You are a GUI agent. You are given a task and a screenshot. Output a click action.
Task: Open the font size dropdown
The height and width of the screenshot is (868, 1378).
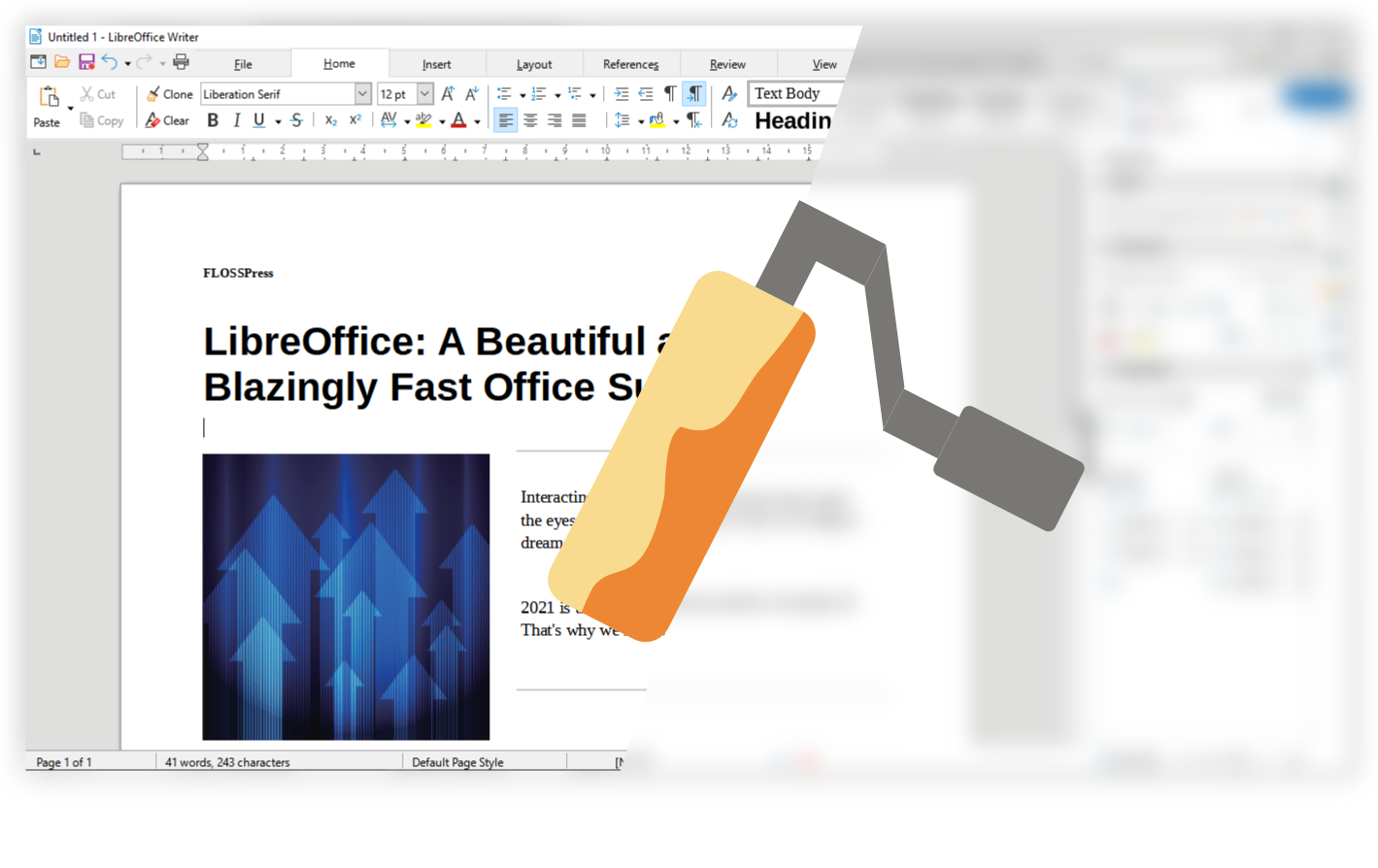pos(424,93)
